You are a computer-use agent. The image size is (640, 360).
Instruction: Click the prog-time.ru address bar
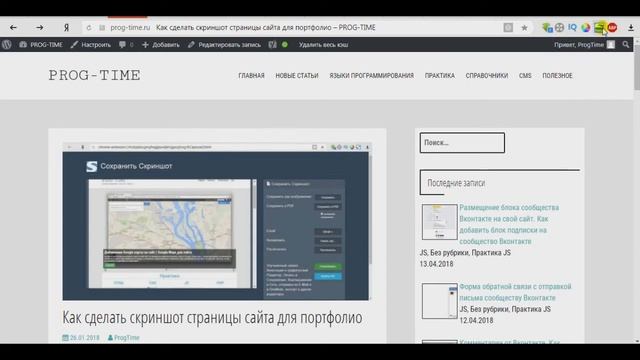(x=294, y=28)
